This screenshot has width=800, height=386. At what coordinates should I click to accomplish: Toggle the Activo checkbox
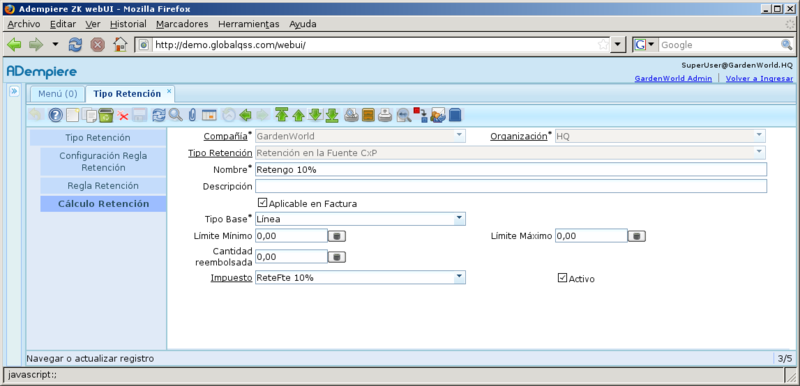[562, 278]
